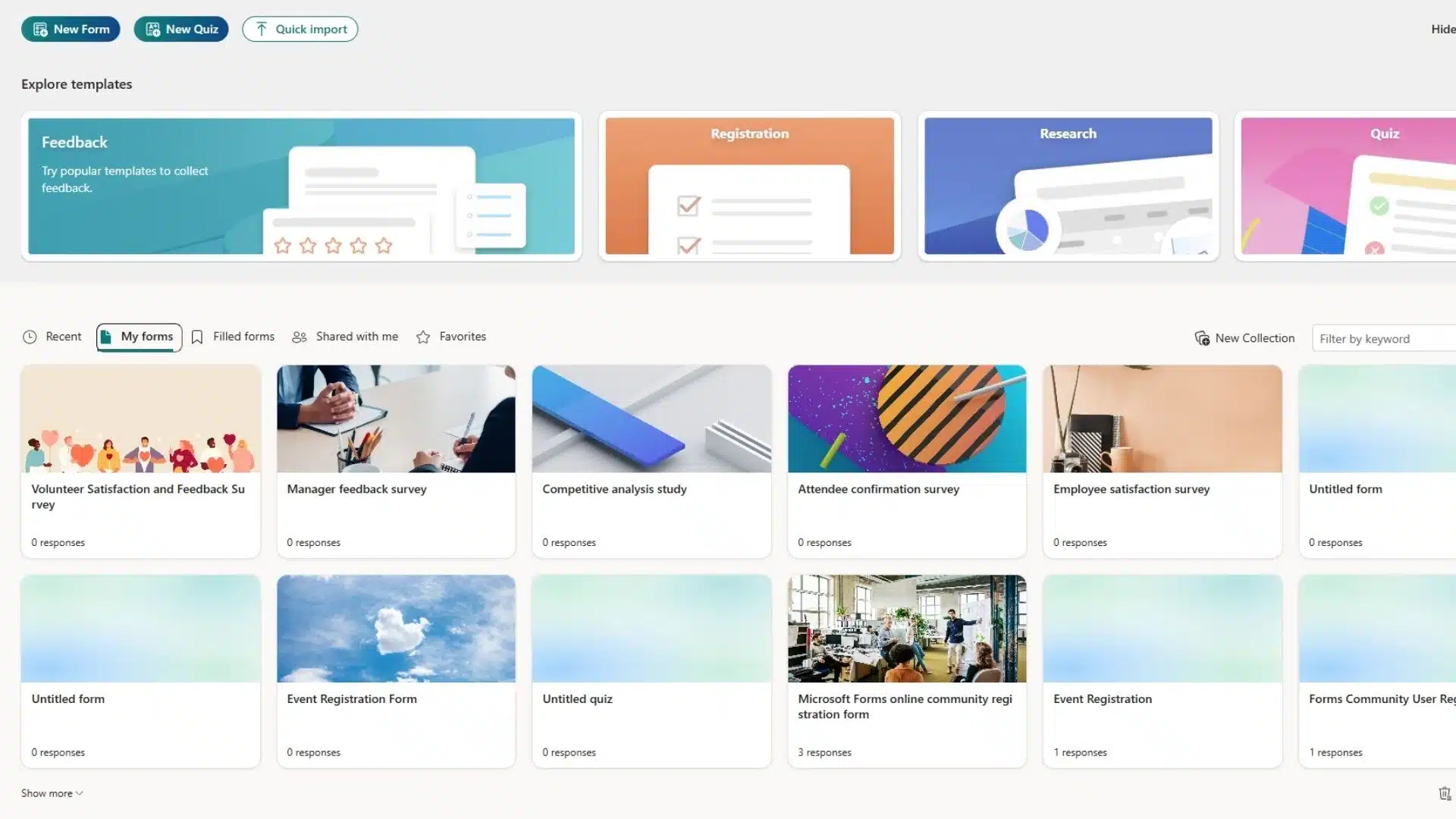Click the bookmark icon beside Filled forms
This screenshot has width=1456, height=819.
click(x=197, y=337)
